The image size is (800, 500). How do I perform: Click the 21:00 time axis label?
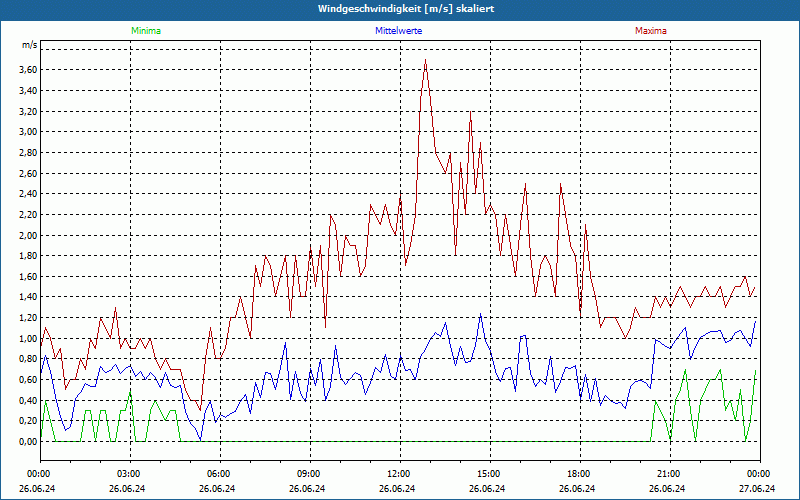[670, 474]
